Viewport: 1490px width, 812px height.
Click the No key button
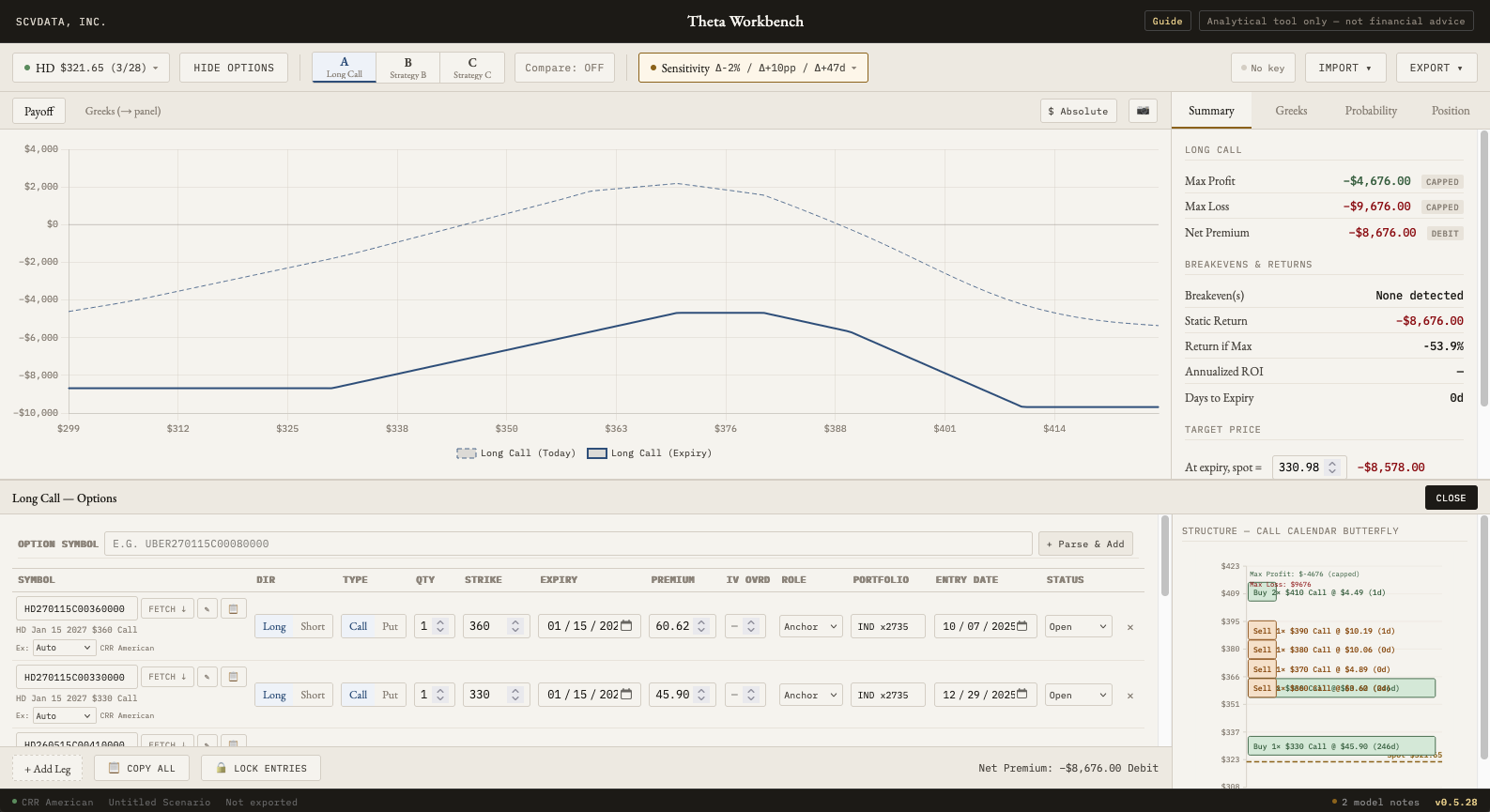(1263, 68)
